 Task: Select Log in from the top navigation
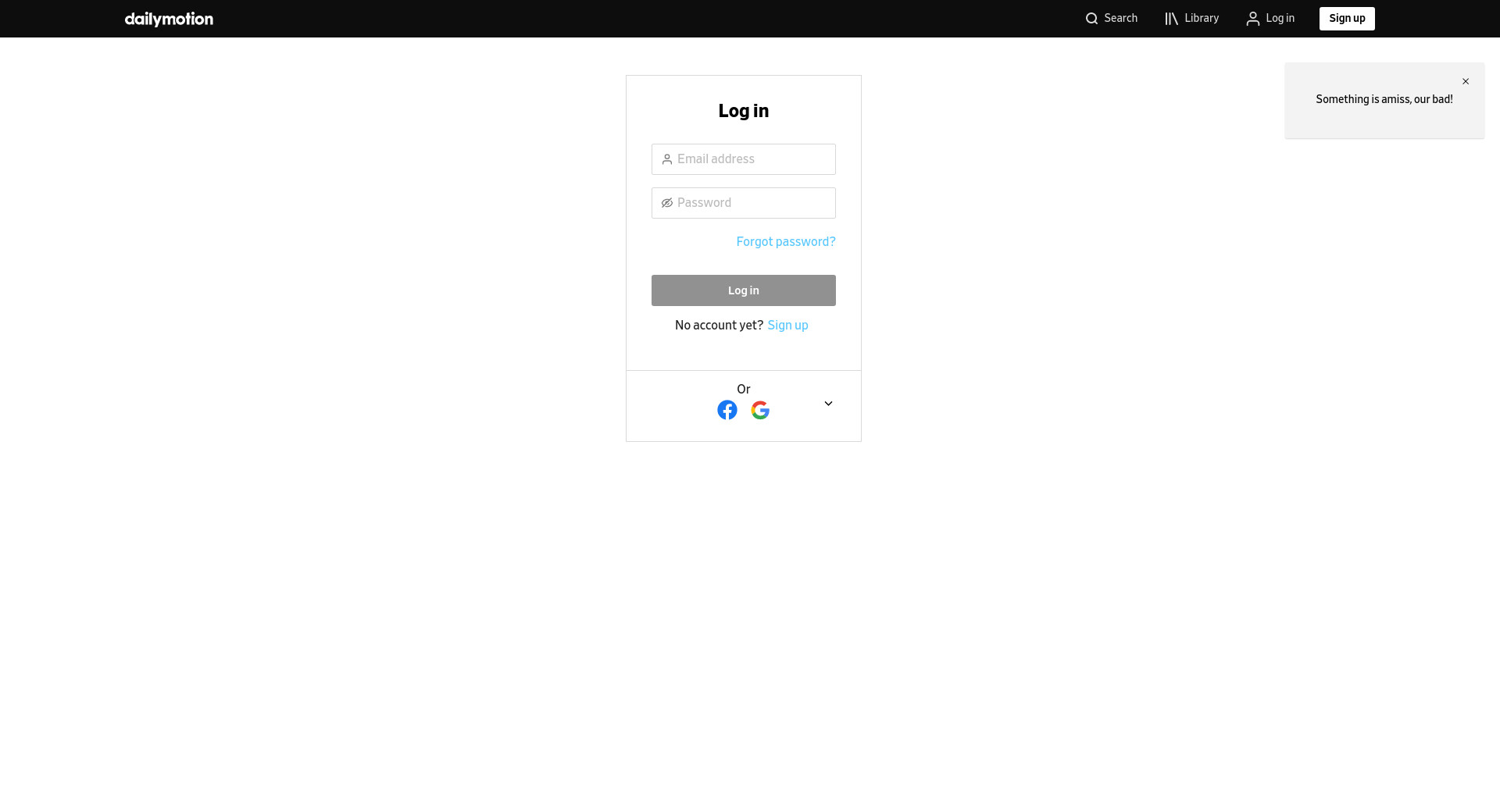pyautogui.click(x=1270, y=19)
